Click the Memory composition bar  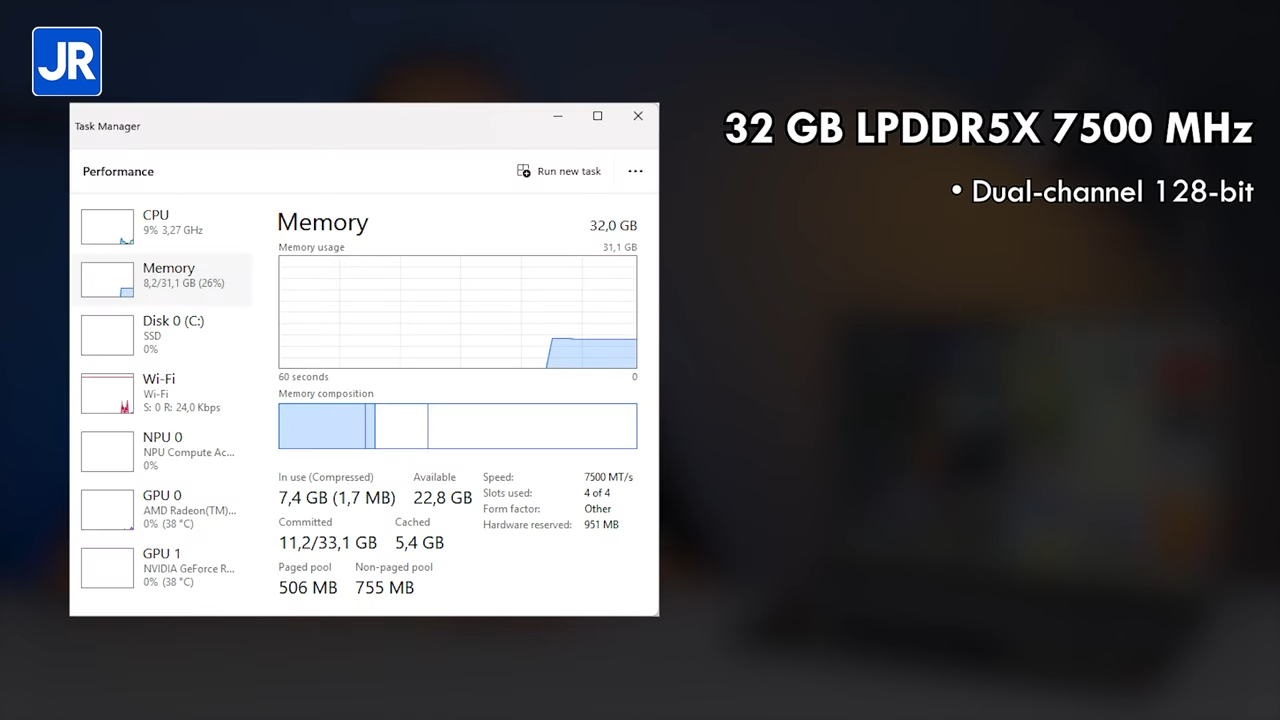pyautogui.click(x=457, y=426)
